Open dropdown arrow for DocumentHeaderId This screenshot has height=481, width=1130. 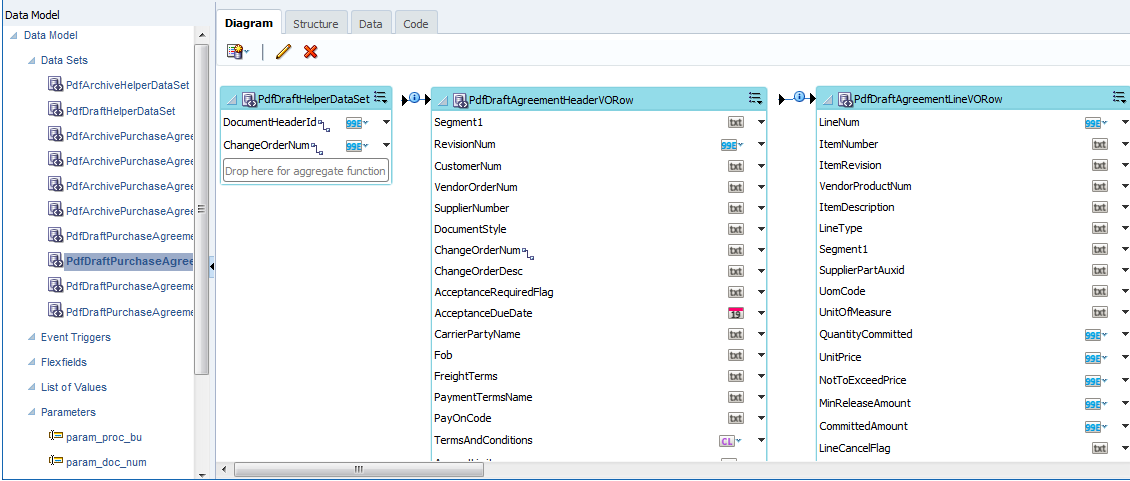tap(386, 123)
